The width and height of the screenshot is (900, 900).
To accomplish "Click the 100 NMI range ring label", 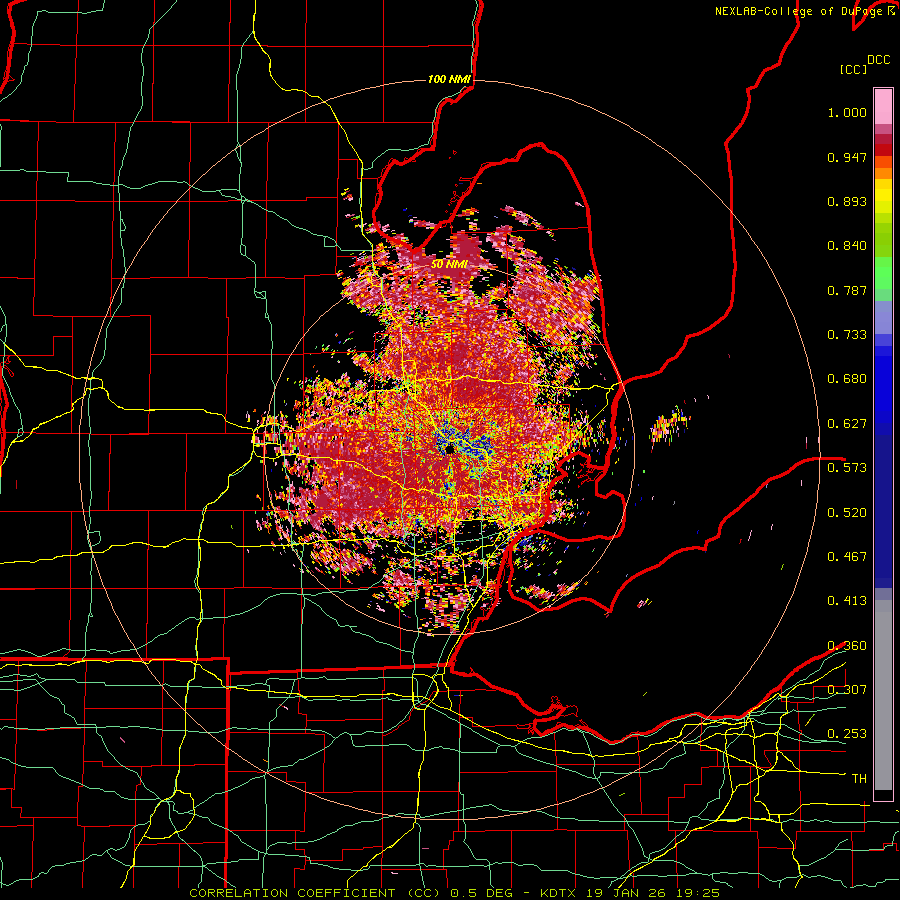I will 449,79.
